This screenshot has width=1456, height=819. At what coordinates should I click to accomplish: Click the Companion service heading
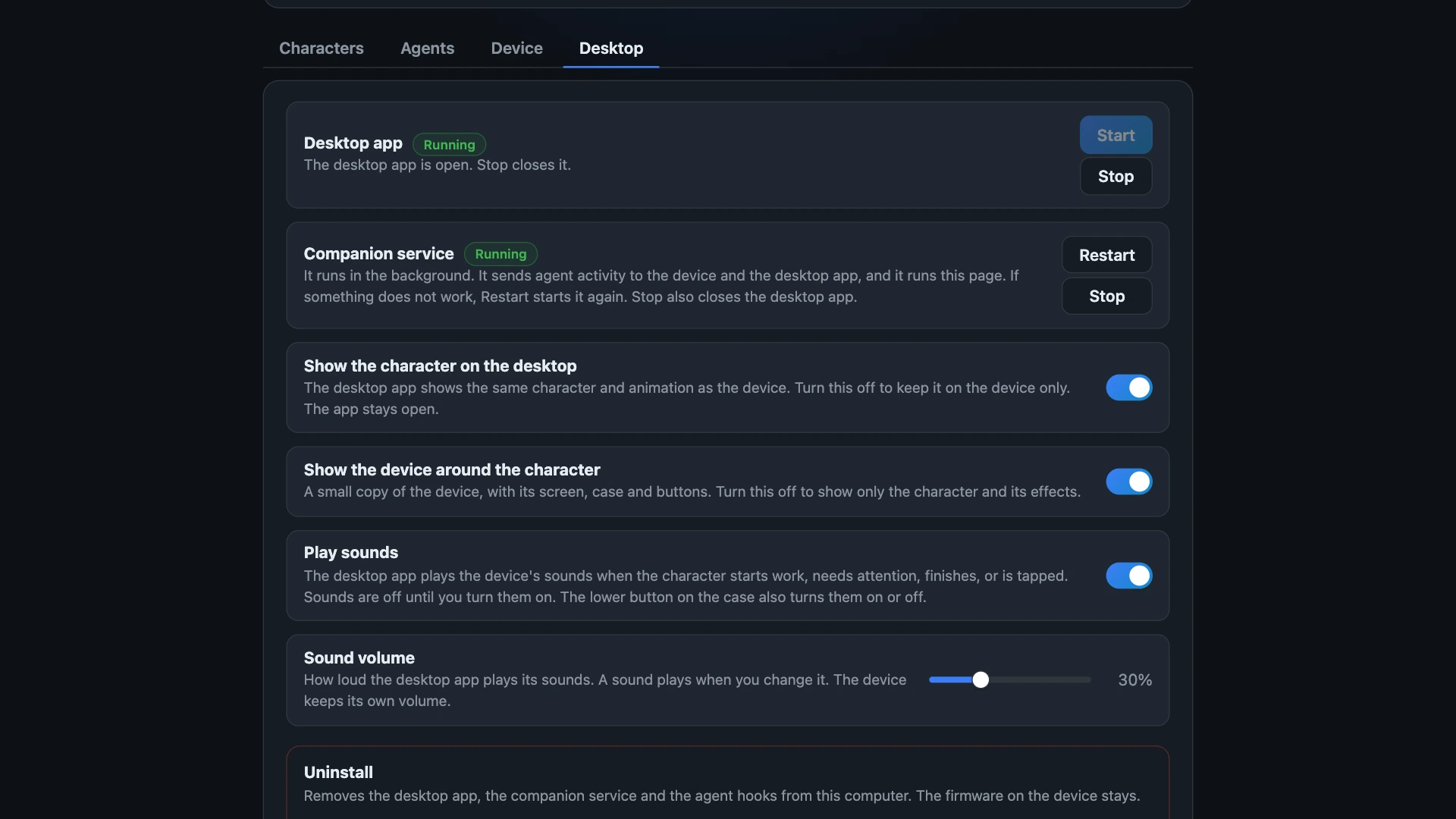click(378, 253)
